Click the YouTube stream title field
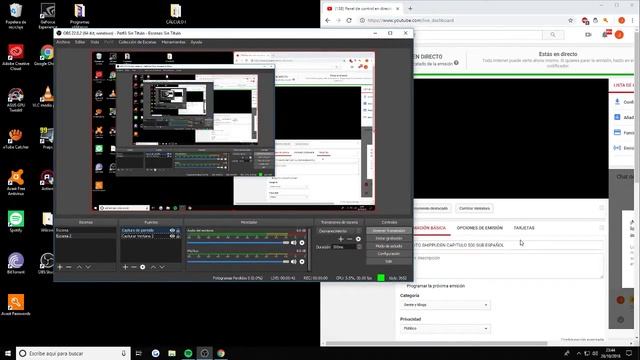 (x=508, y=245)
